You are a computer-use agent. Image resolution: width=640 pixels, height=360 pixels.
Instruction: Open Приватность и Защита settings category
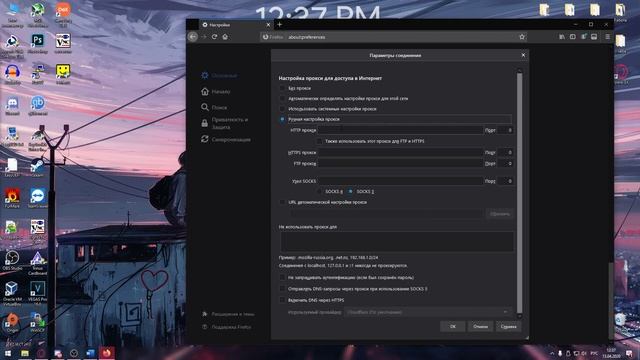[x=225, y=123]
